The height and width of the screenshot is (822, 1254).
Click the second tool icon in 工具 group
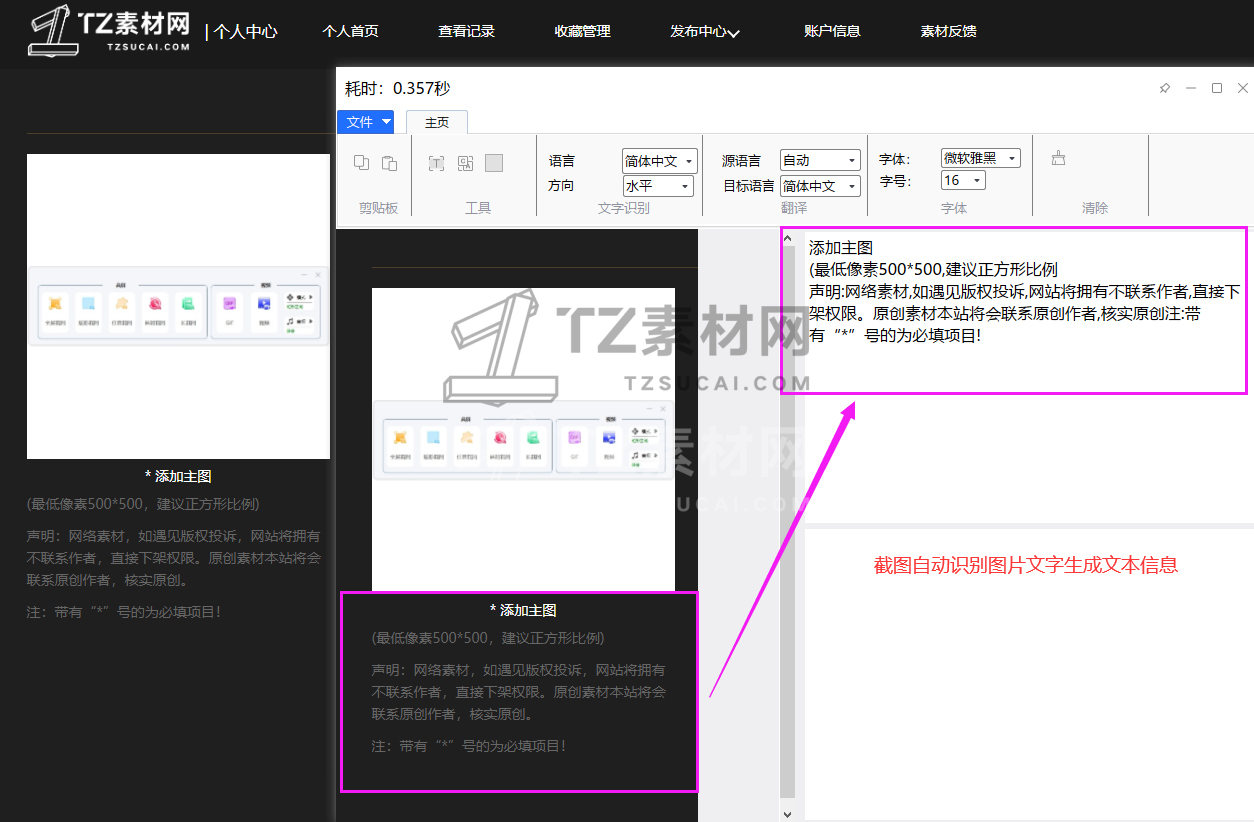pos(465,163)
